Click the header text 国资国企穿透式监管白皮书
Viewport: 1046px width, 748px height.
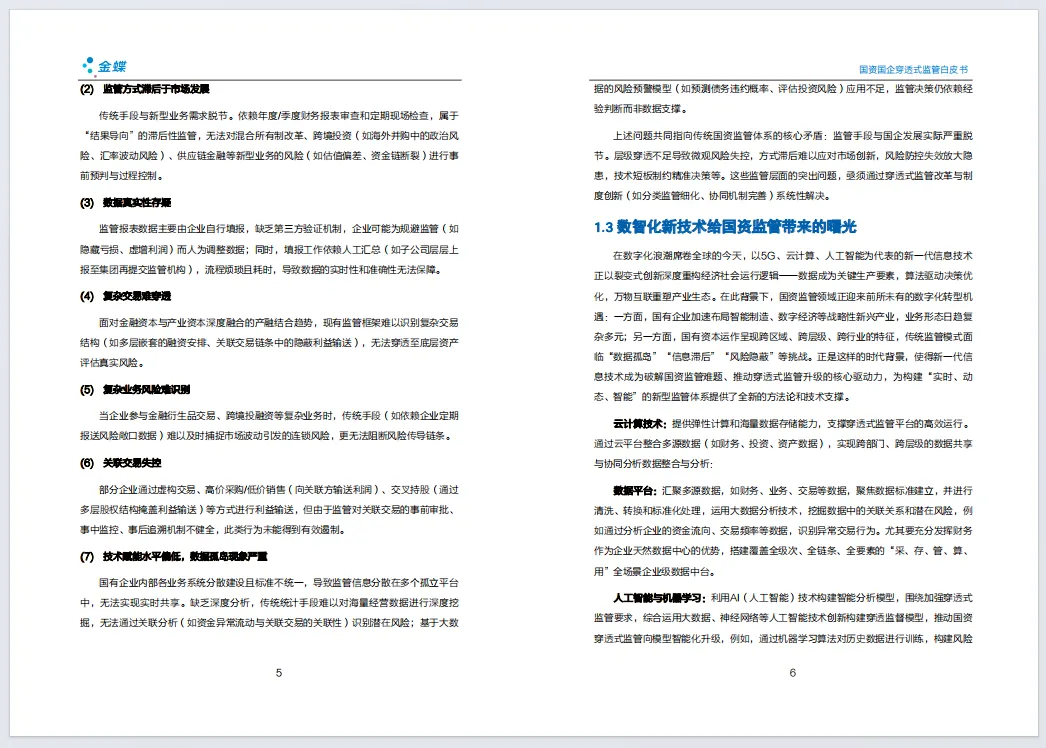tap(913, 69)
